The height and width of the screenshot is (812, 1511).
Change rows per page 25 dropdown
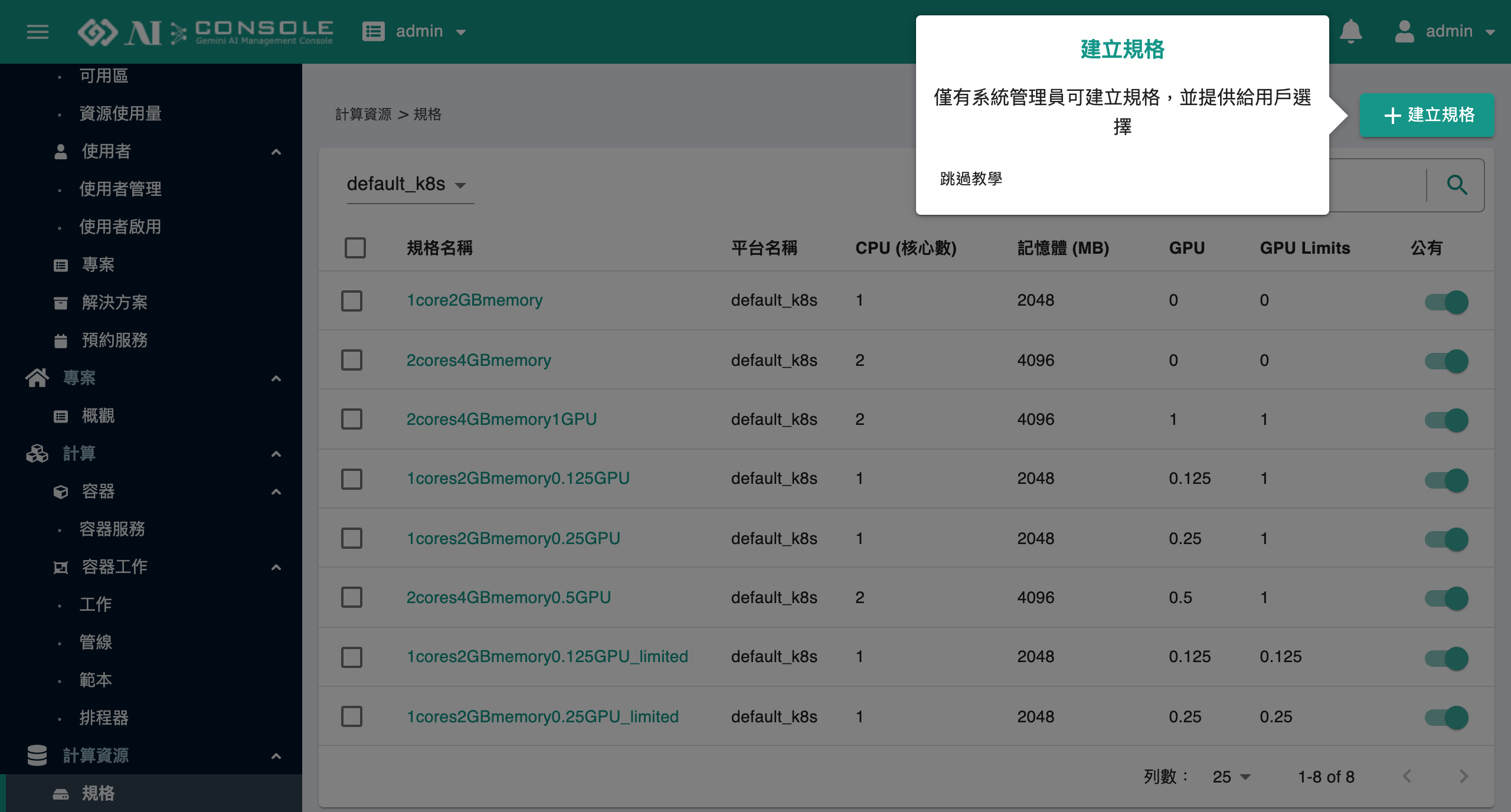point(1232,777)
